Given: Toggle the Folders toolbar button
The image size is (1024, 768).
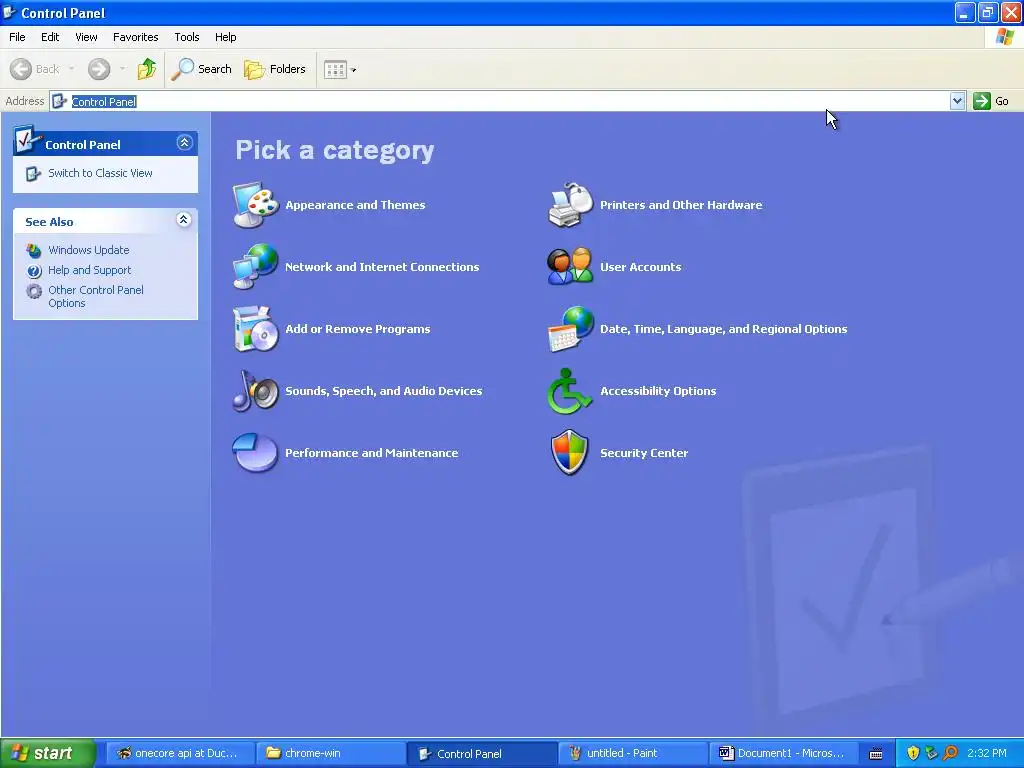Looking at the screenshot, I should click(x=274, y=69).
